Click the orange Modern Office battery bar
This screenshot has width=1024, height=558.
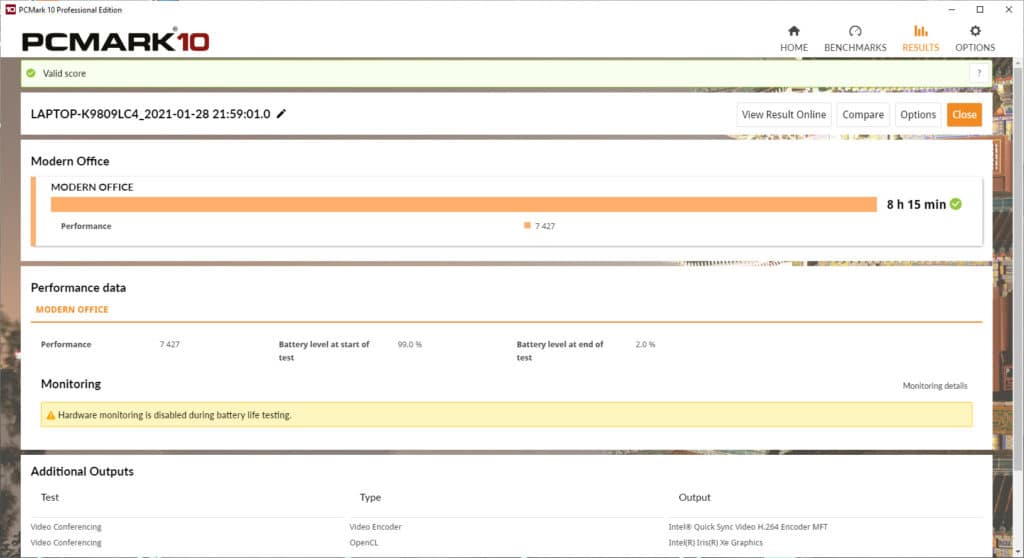pos(464,205)
